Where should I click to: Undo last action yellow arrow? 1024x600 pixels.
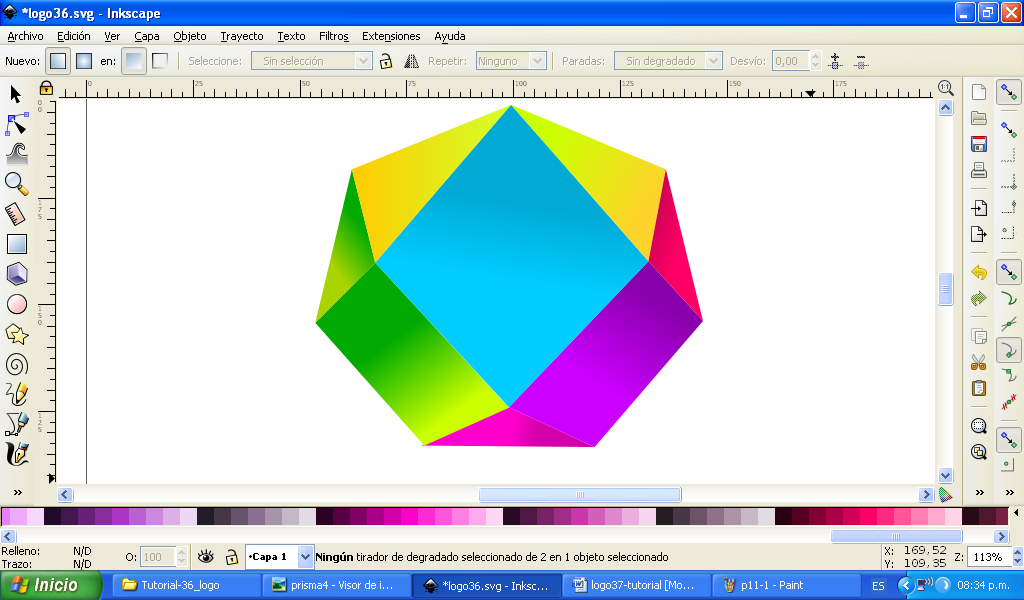pyautogui.click(x=978, y=272)
